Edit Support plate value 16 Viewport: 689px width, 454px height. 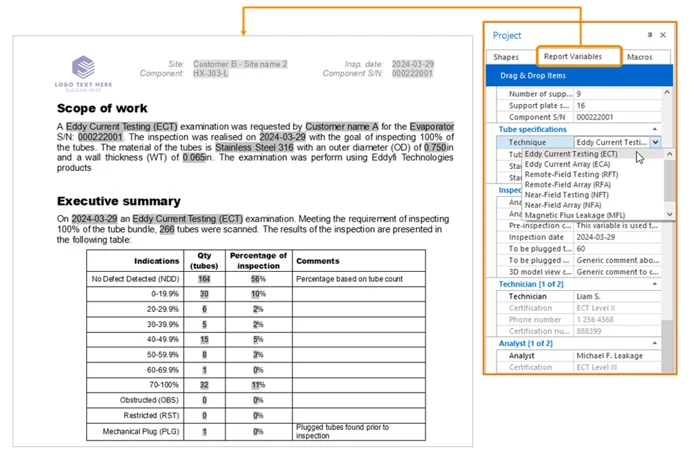(x=617, y=105)
